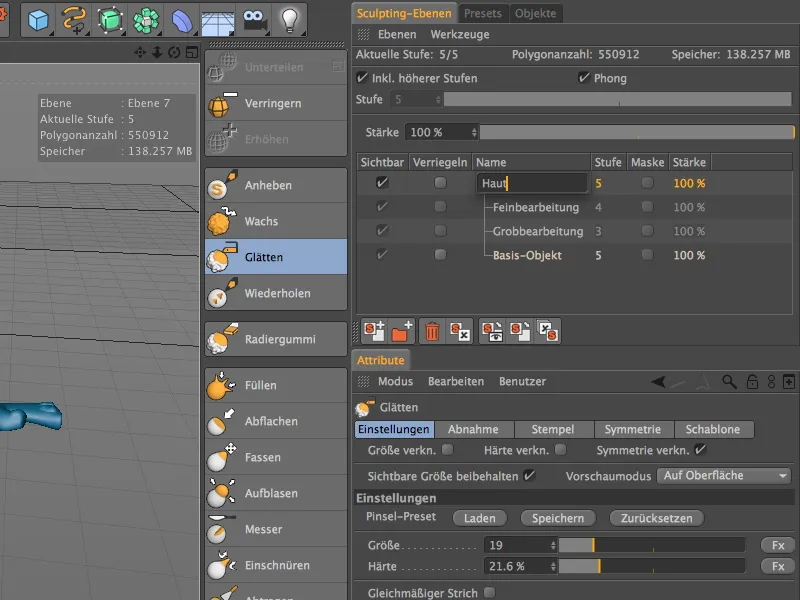Image resolution: width=800 pixels, height=600 pixels.
Task: Open the Modus menu
Action: pyautogui.click(x=395, y=381)
